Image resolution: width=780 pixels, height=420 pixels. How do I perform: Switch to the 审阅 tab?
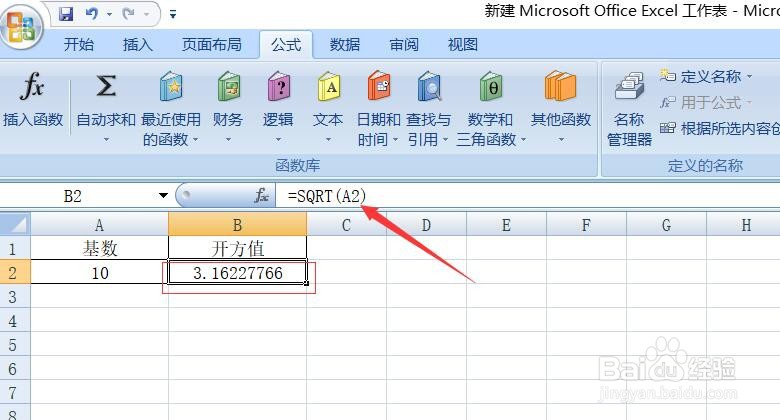click(x=404, y=45)
